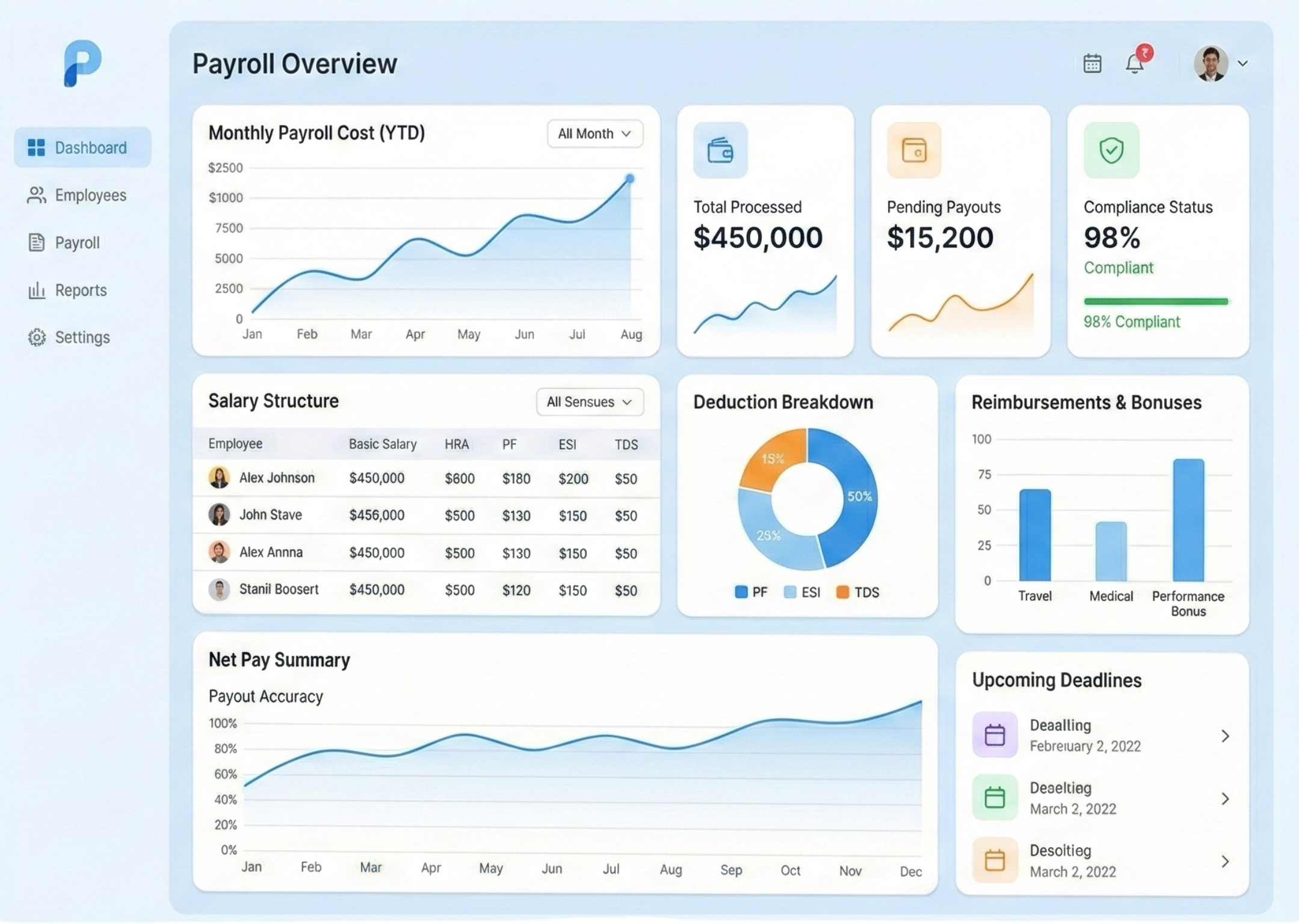1299x924 pixels.
Task: Click the Pending Payouts wallet icon
Action: (x=915, y=150)
